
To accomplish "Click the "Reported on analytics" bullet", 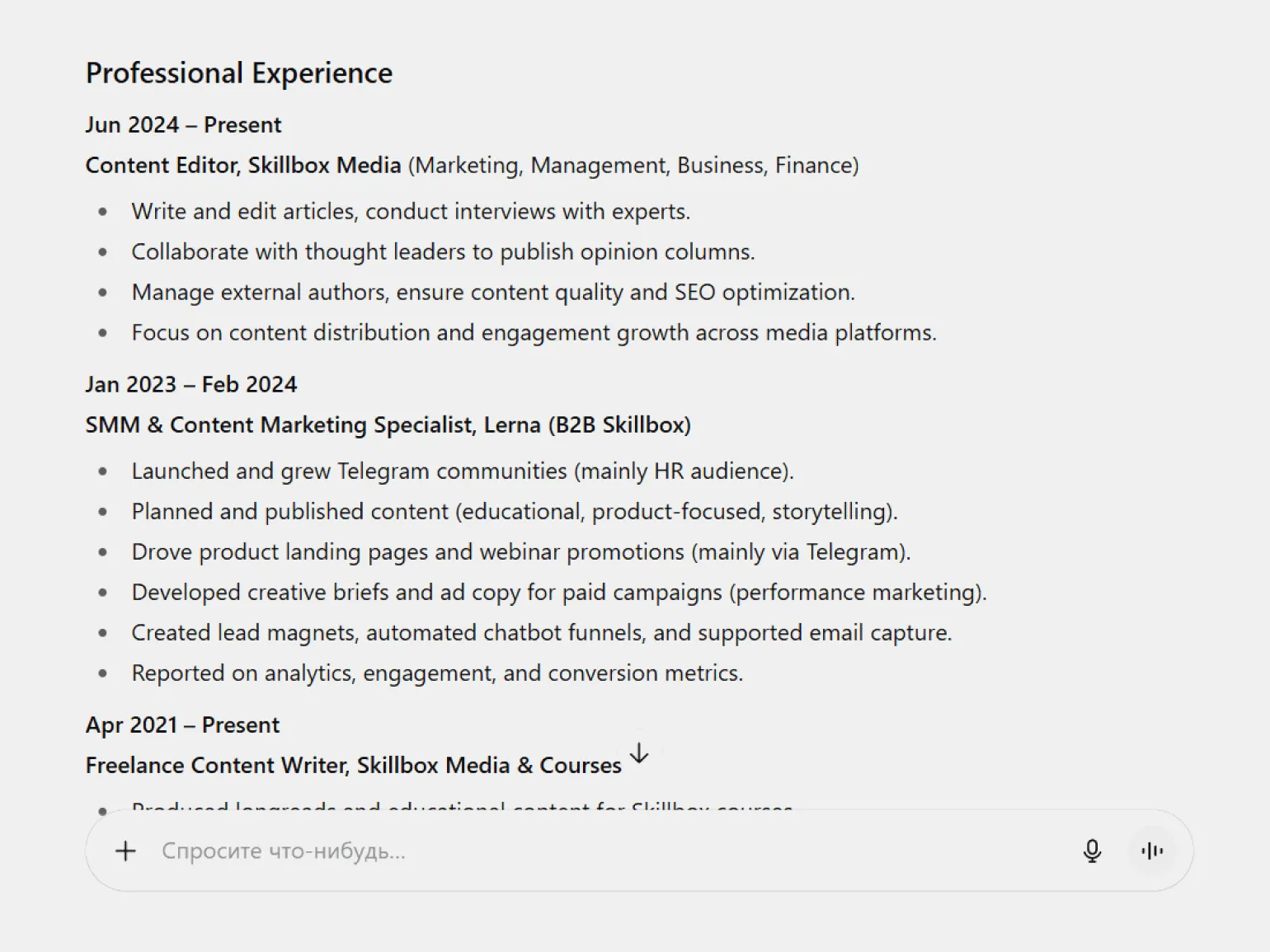I will pyautogui.click(x=437, y=673).
